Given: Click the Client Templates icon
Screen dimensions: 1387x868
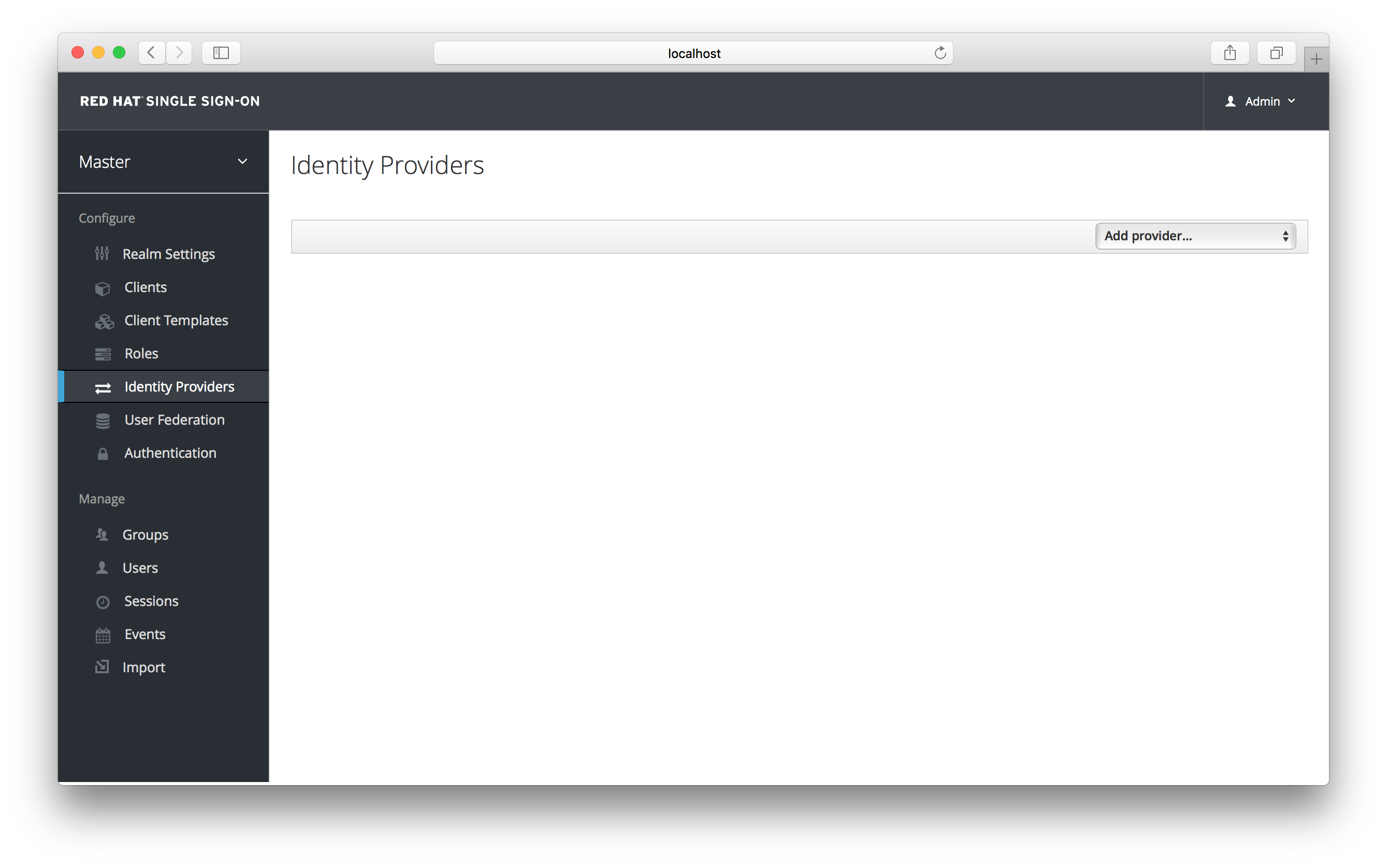Looking at the screenshot, I should click(x=102, y=320).
